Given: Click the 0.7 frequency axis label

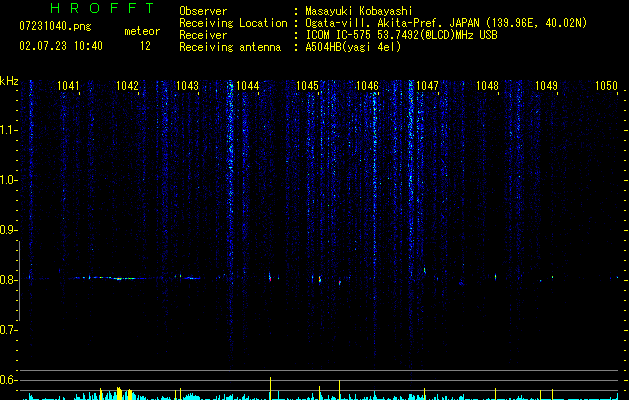Looking at the screenshot, I should coord(8,330).
